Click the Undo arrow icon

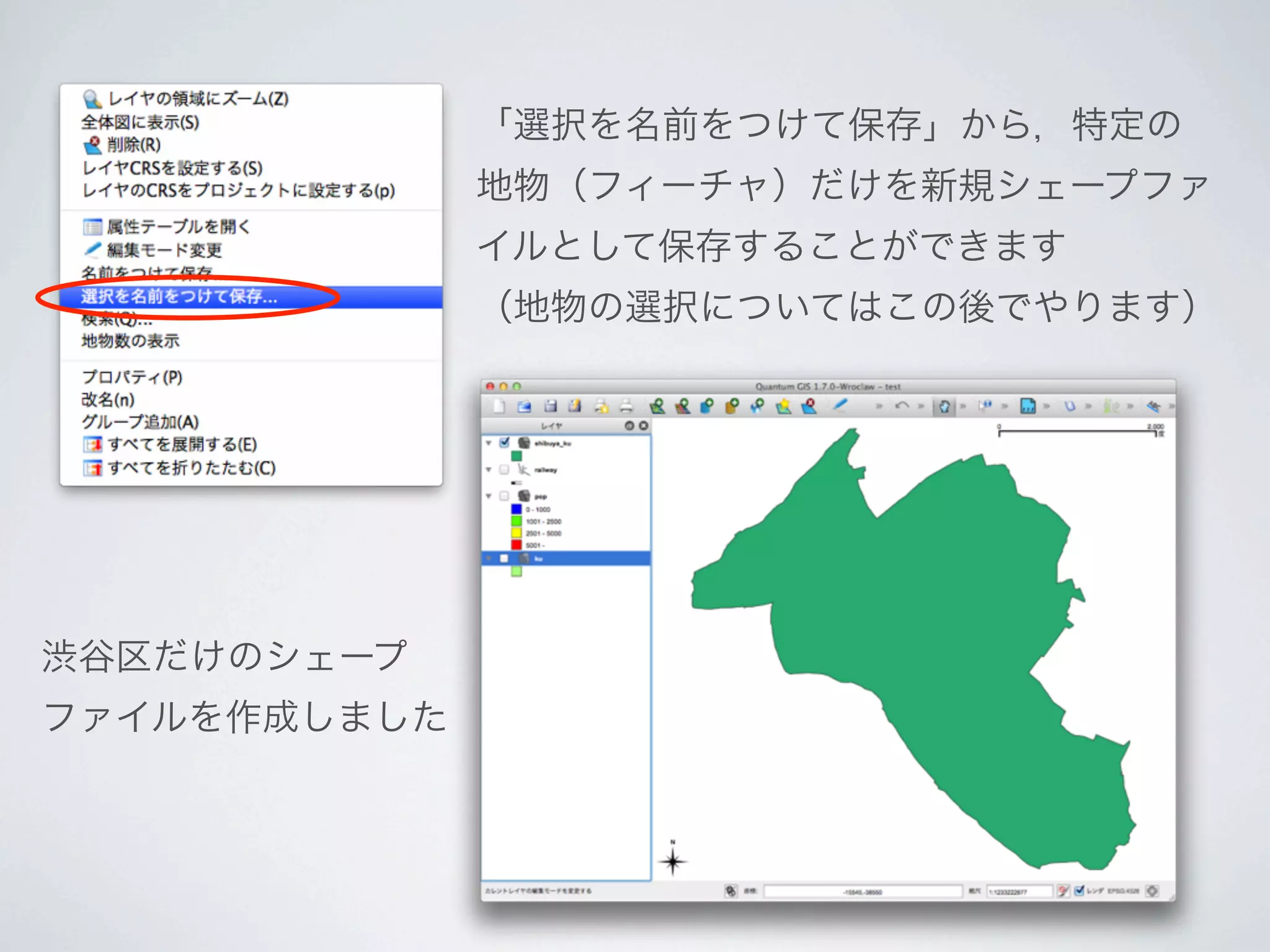(x=902, y=405)
